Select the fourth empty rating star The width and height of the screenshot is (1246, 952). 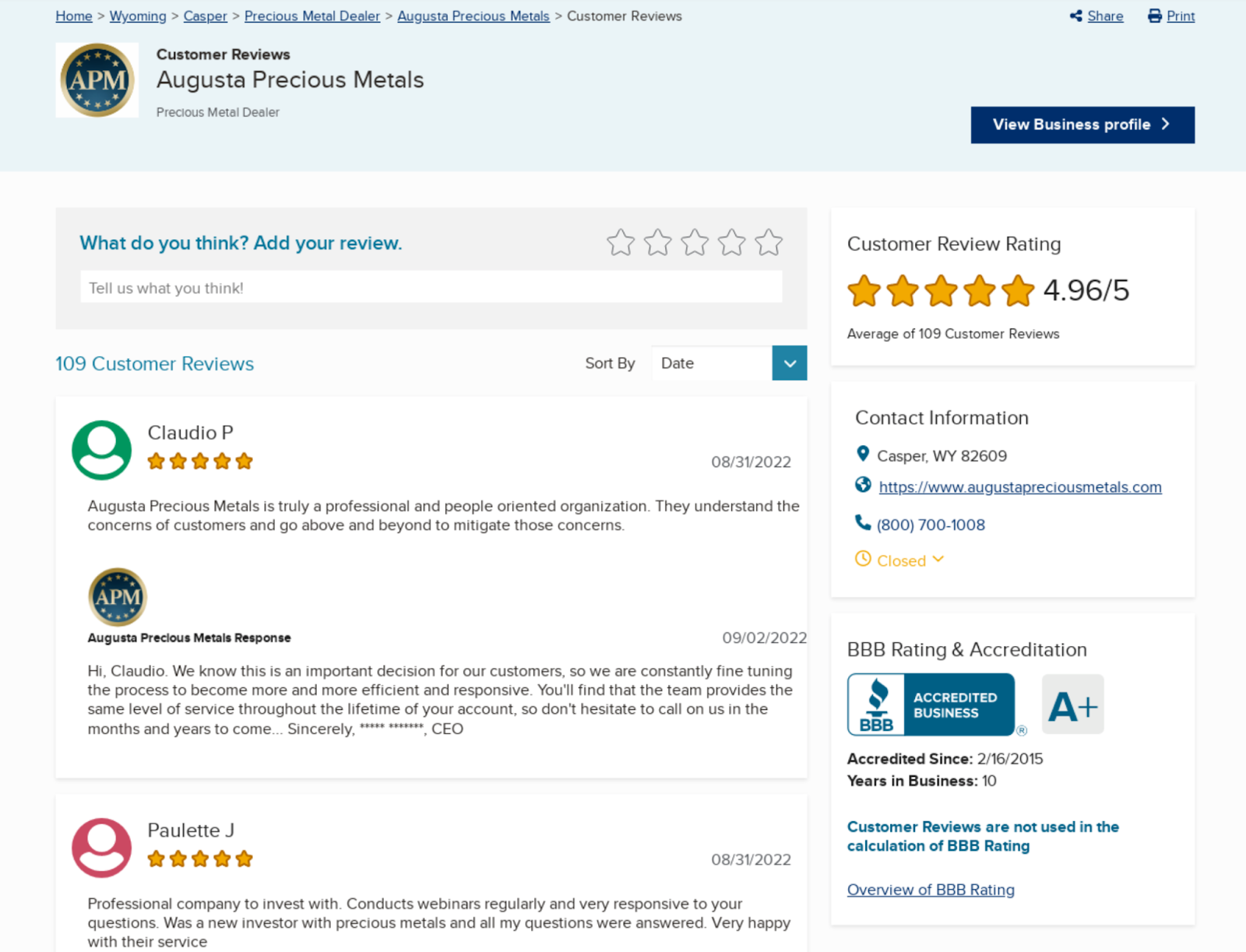(732, 242)
